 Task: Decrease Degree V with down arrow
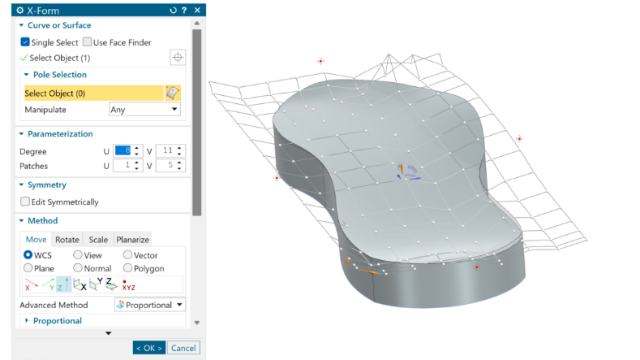pyautogui.click(x=180, y=154)
